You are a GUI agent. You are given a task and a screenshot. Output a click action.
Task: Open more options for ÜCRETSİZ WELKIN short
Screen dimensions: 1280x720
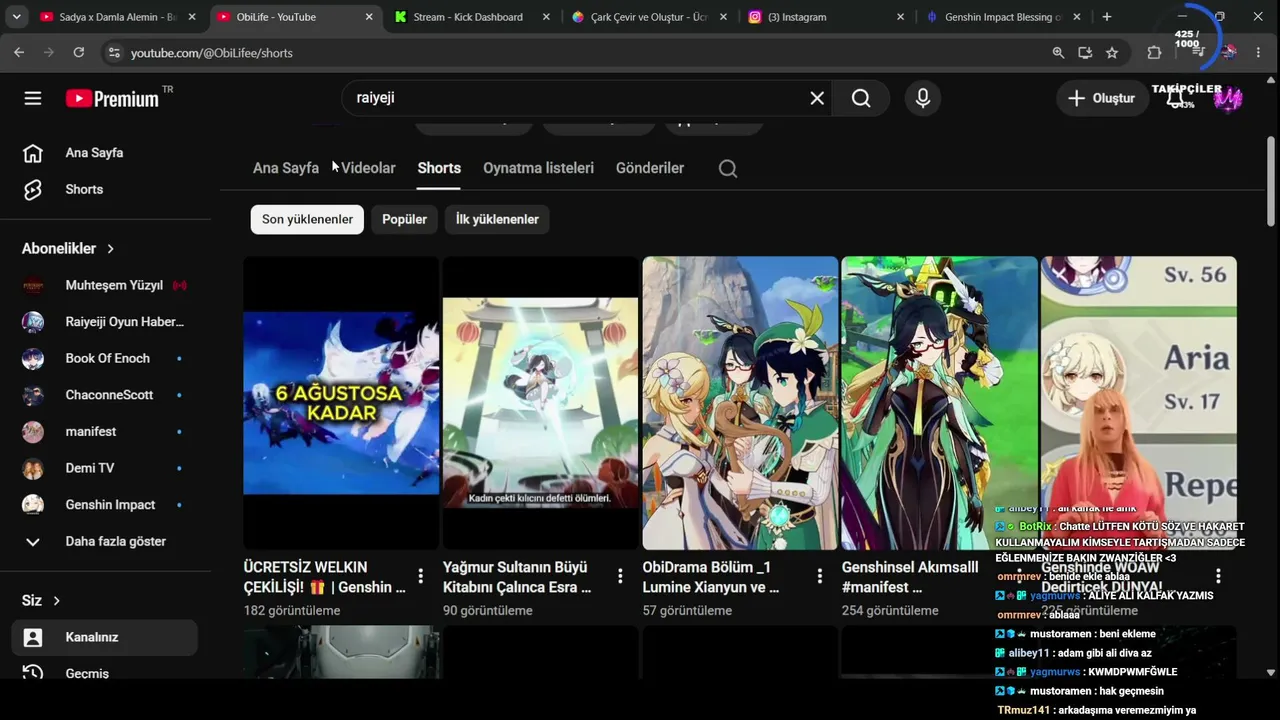tap(421, 576)
